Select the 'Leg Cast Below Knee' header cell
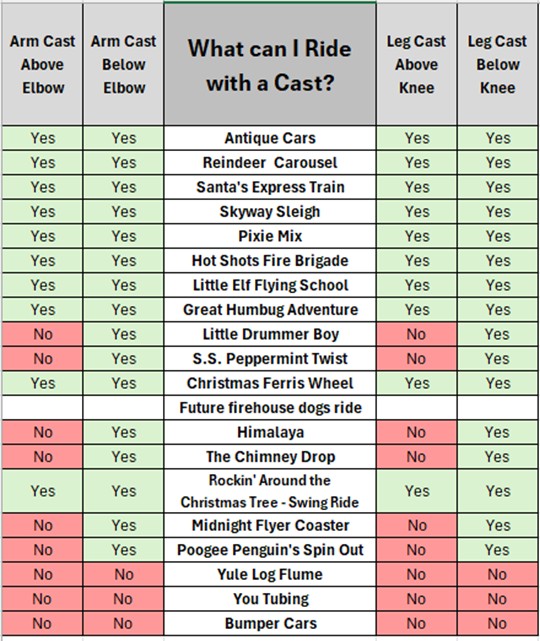 pos(497,65)
